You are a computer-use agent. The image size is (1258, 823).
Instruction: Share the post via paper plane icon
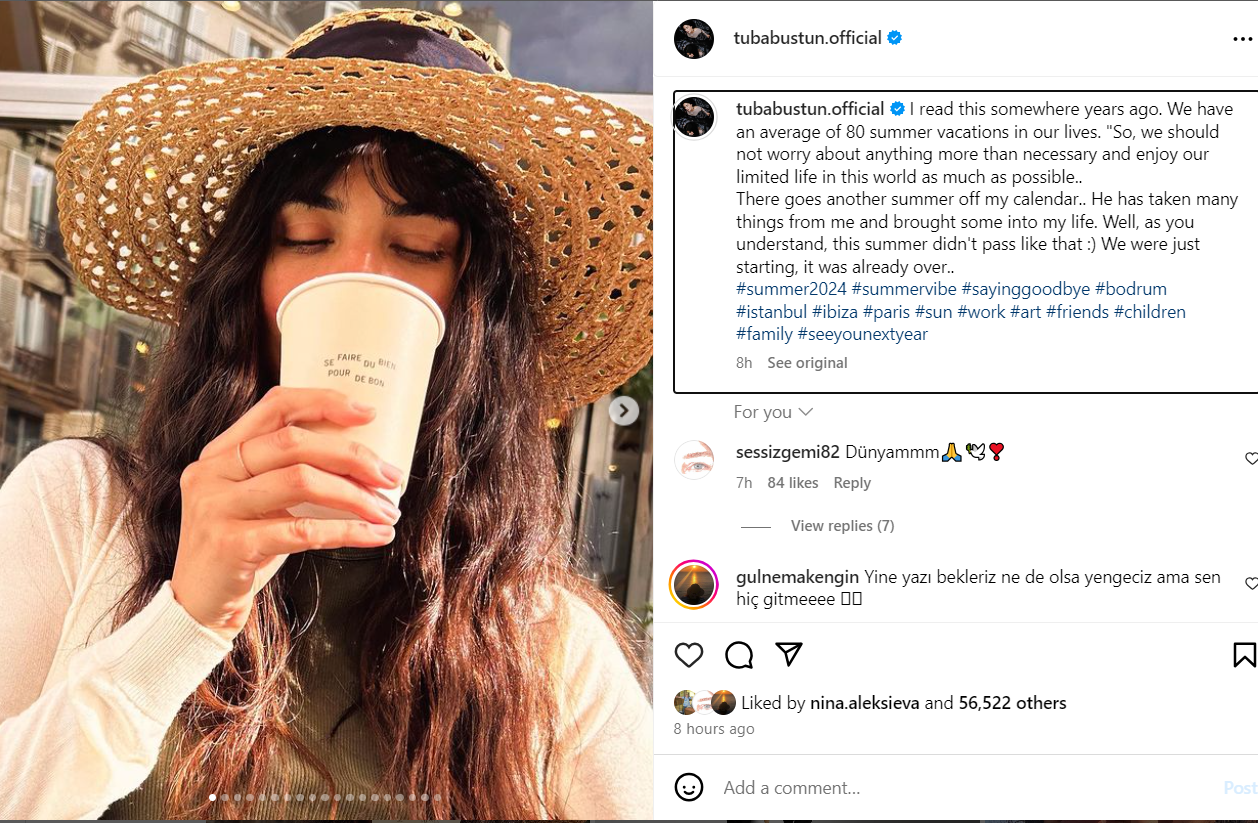790,654
